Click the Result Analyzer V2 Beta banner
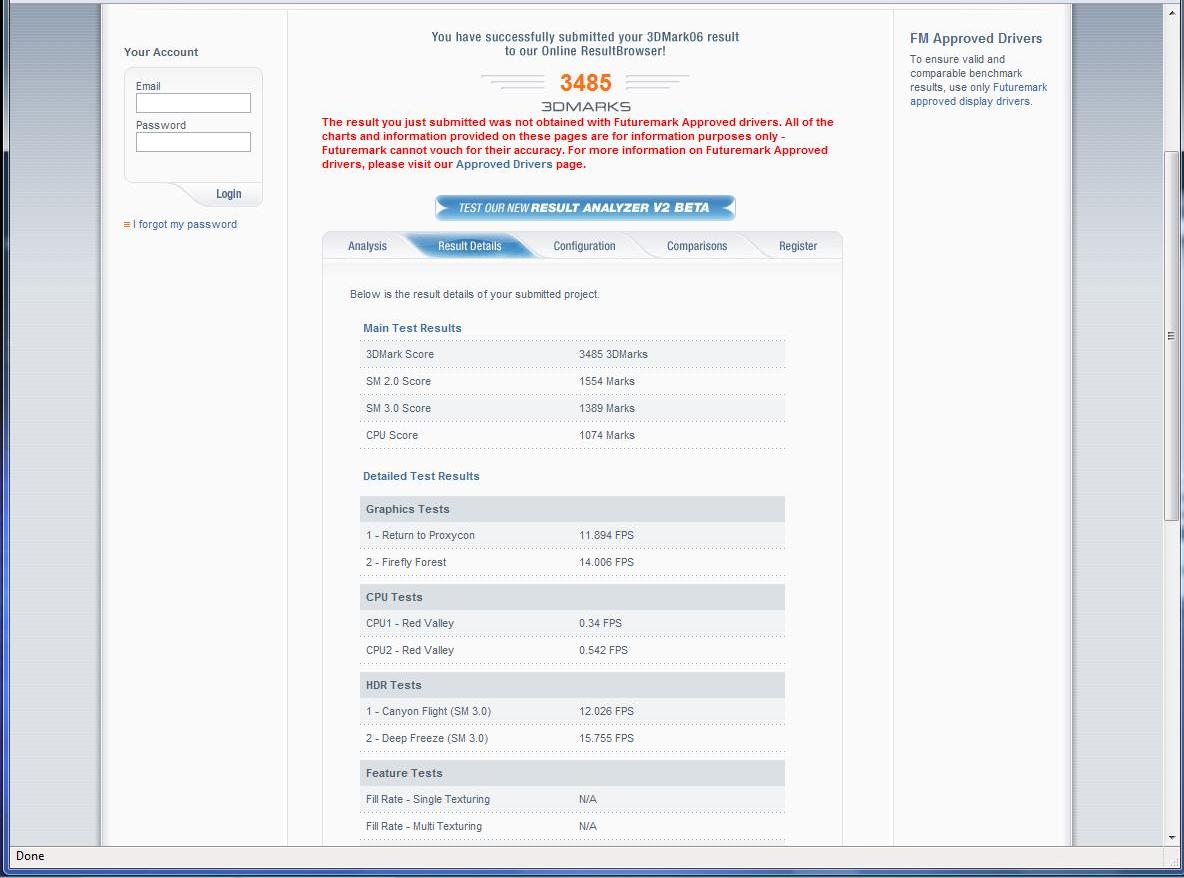The height and width of the screenshot is (878, 1184). [585, 208]
